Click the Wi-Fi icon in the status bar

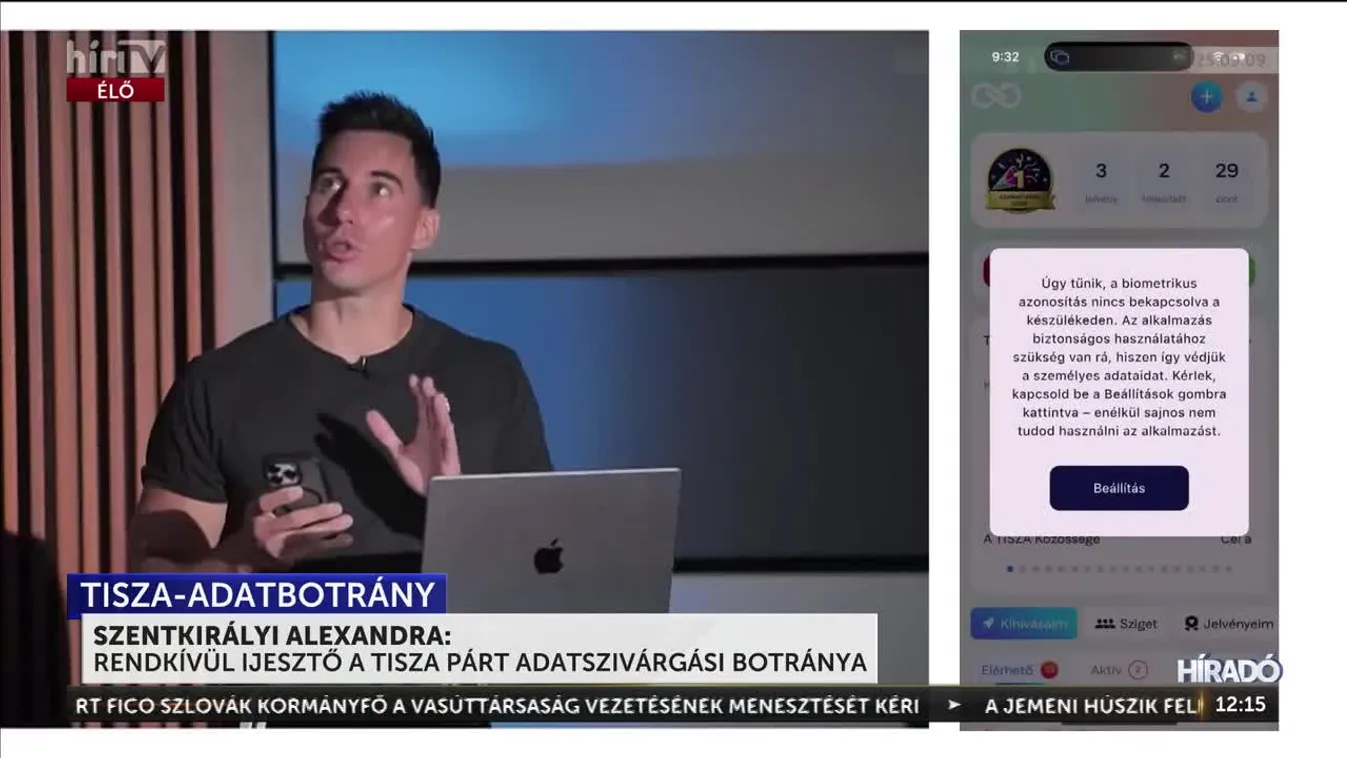coord(1220,57)
